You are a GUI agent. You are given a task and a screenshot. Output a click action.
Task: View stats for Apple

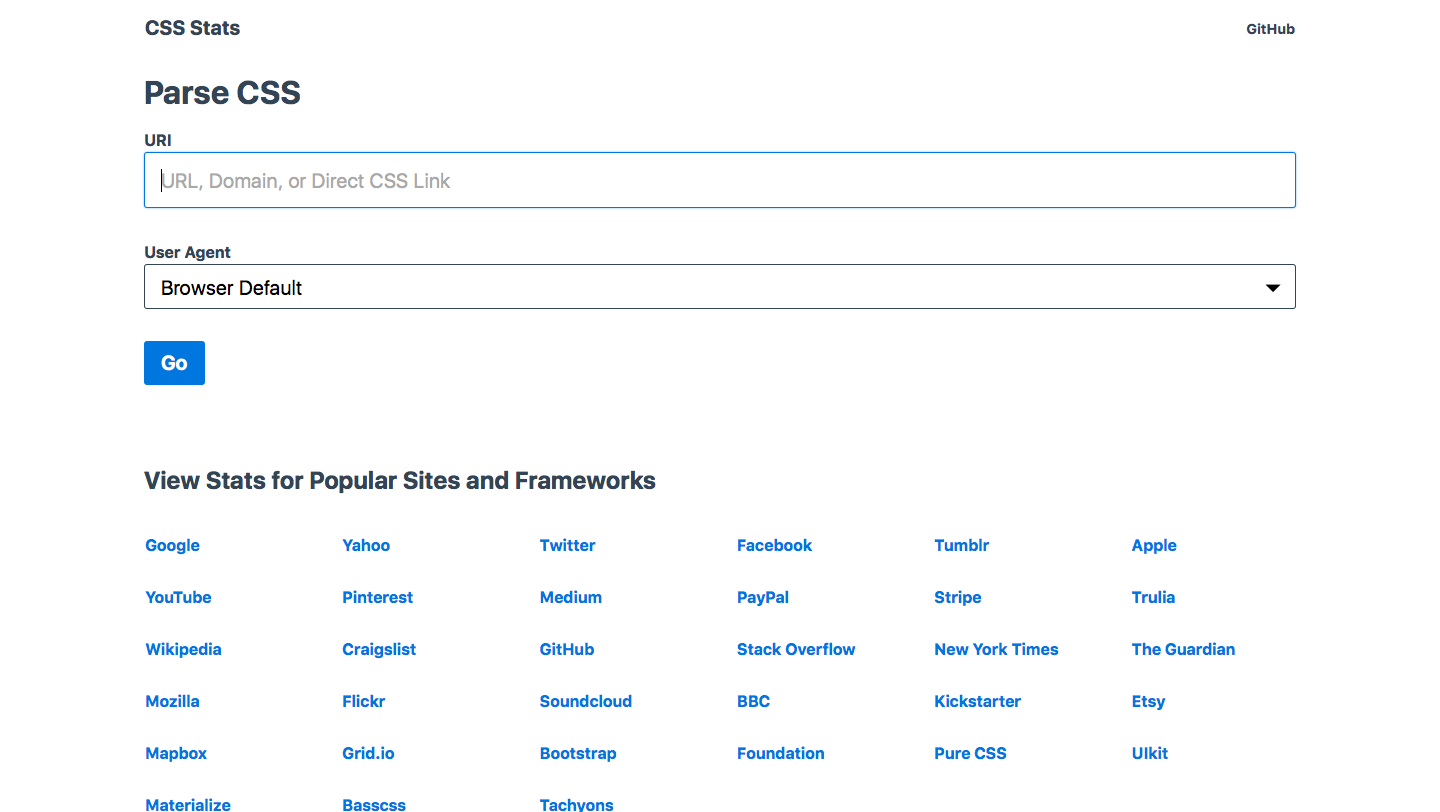point(1154,545)
